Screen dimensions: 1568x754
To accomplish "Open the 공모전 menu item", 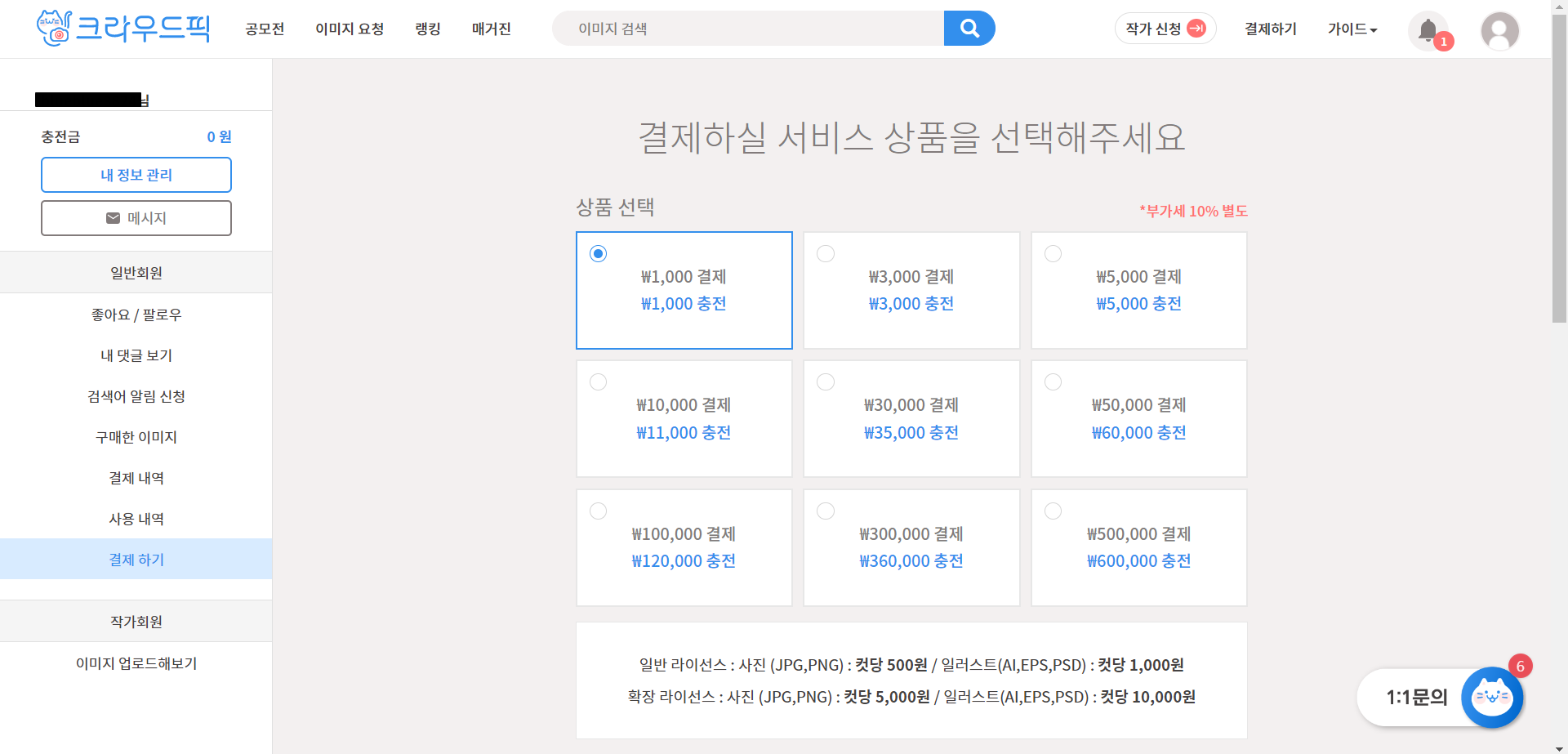I will [263, 29].
